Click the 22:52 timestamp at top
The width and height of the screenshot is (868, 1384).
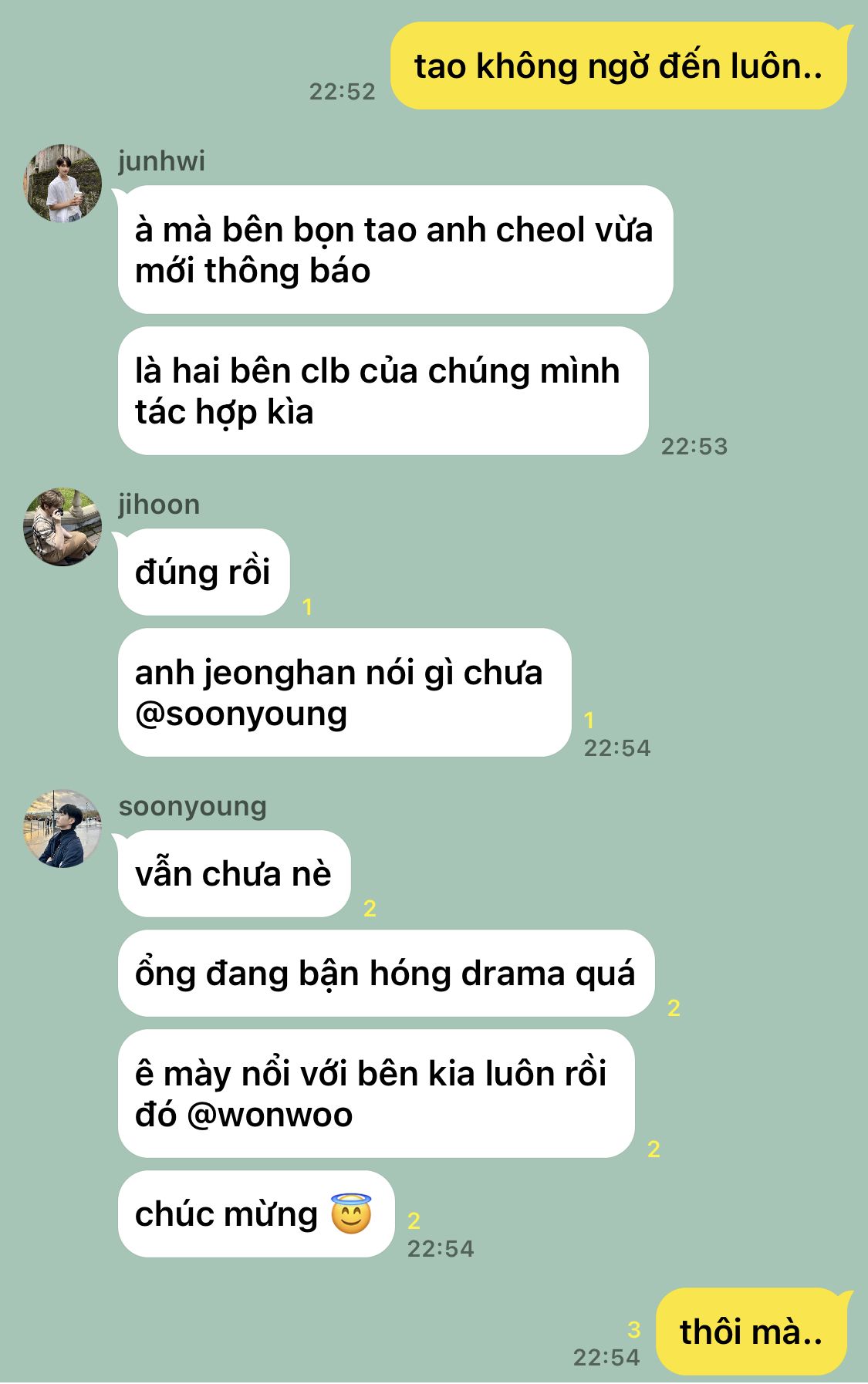pyautogui.click(x=343, y=92)
